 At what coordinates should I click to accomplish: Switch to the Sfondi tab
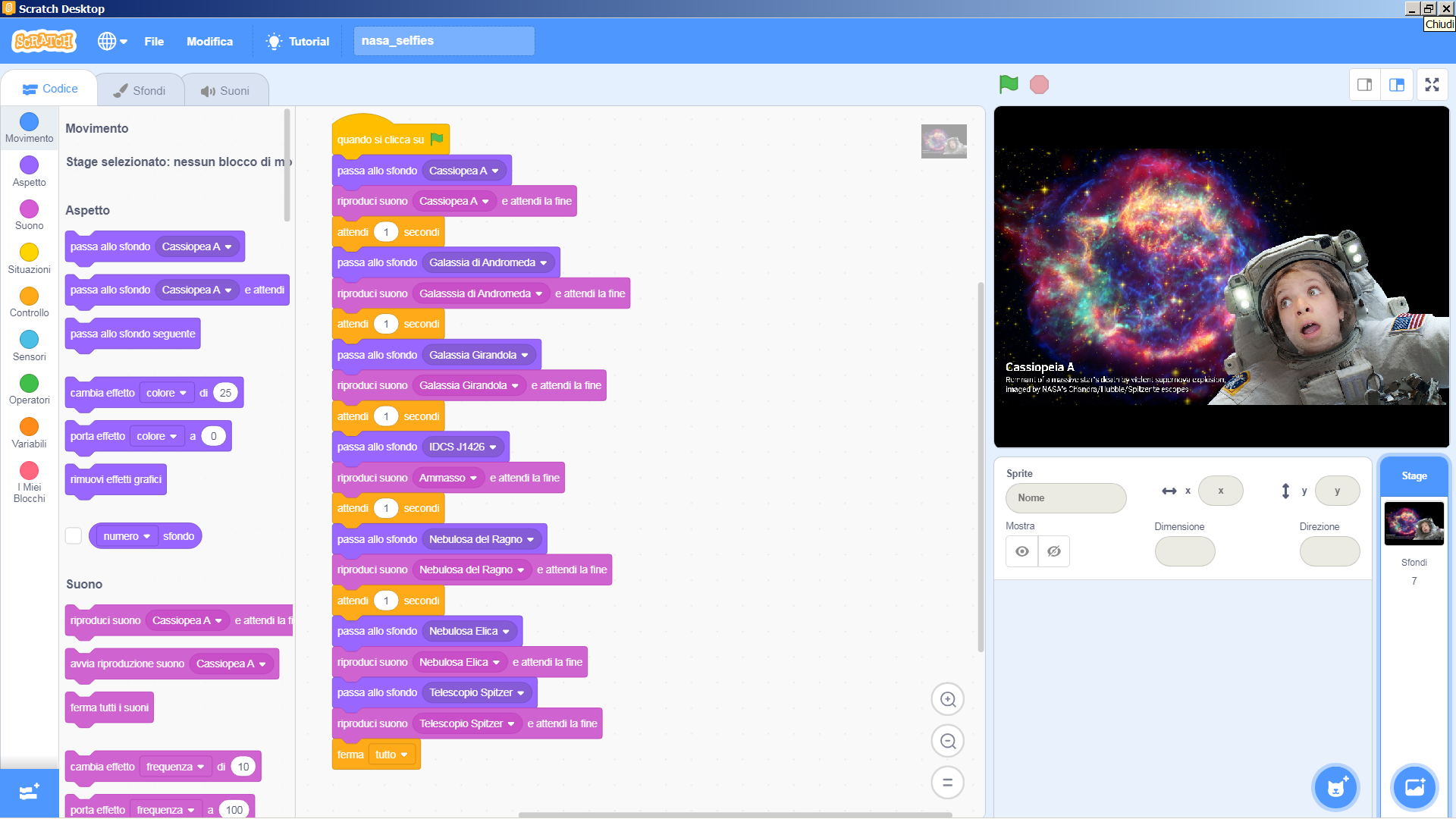[140, 90]
